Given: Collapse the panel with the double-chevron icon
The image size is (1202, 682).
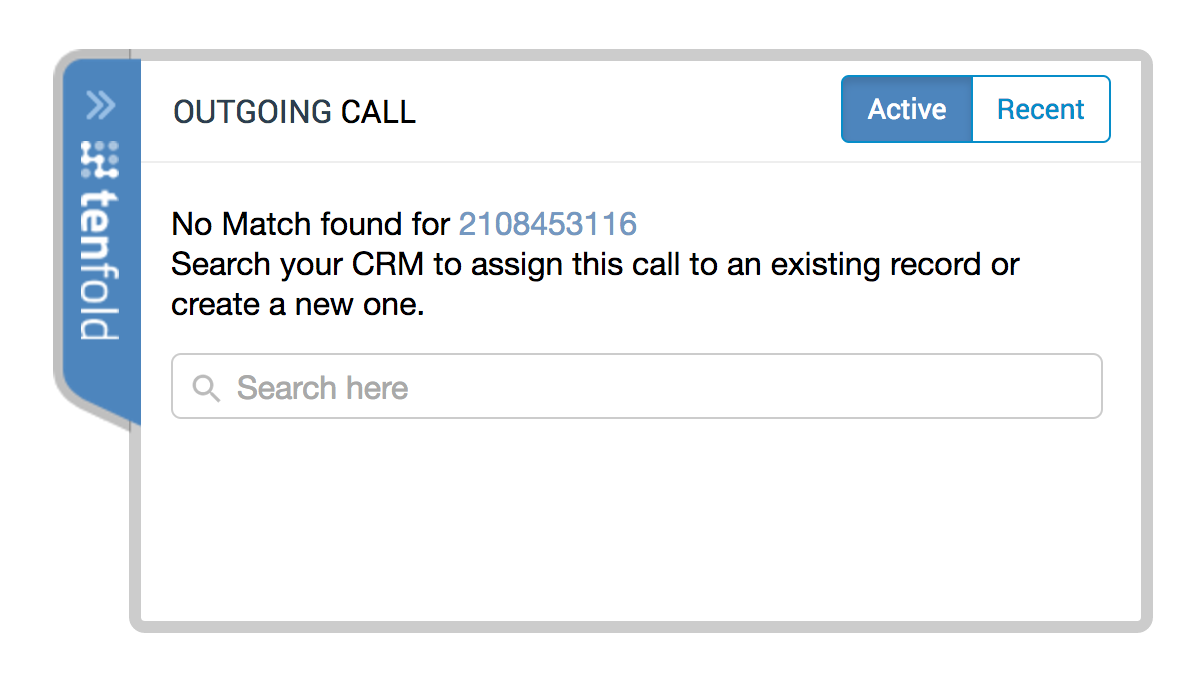Looking at the screenshot, I should (x=101, y=105).
